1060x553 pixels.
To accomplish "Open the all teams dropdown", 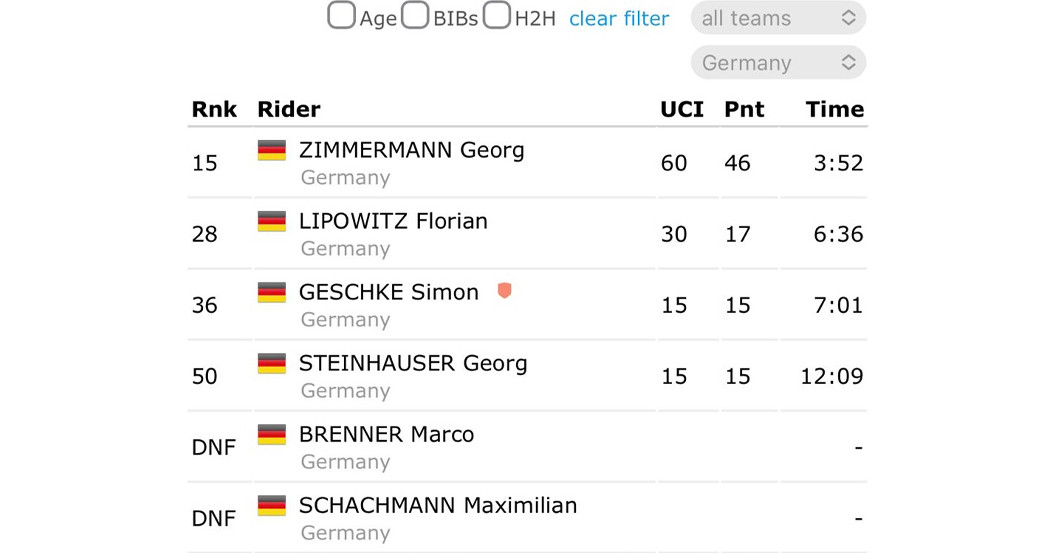I will (x=778, y=18).
